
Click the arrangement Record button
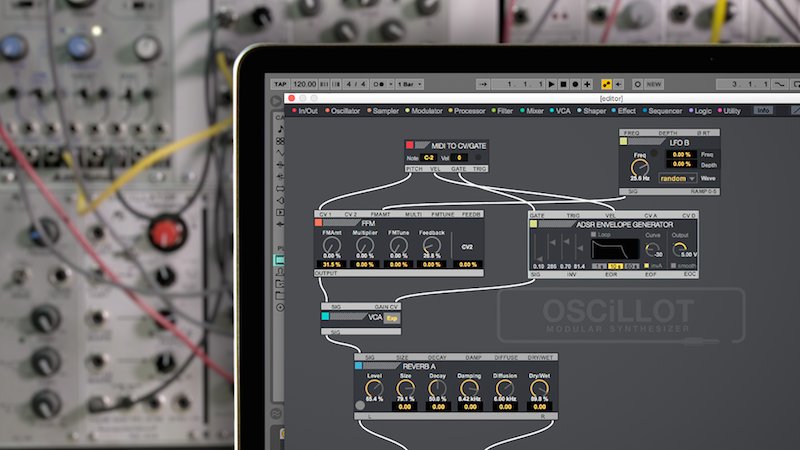tap(574, 84)
